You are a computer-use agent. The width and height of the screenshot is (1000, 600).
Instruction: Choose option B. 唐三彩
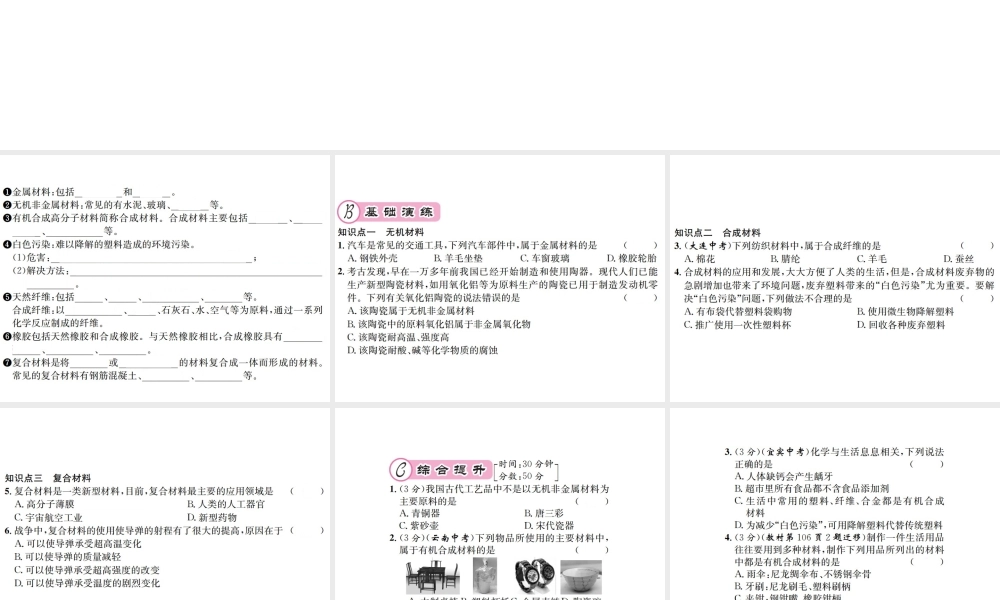pyautogui.click(x=544, y=513)
